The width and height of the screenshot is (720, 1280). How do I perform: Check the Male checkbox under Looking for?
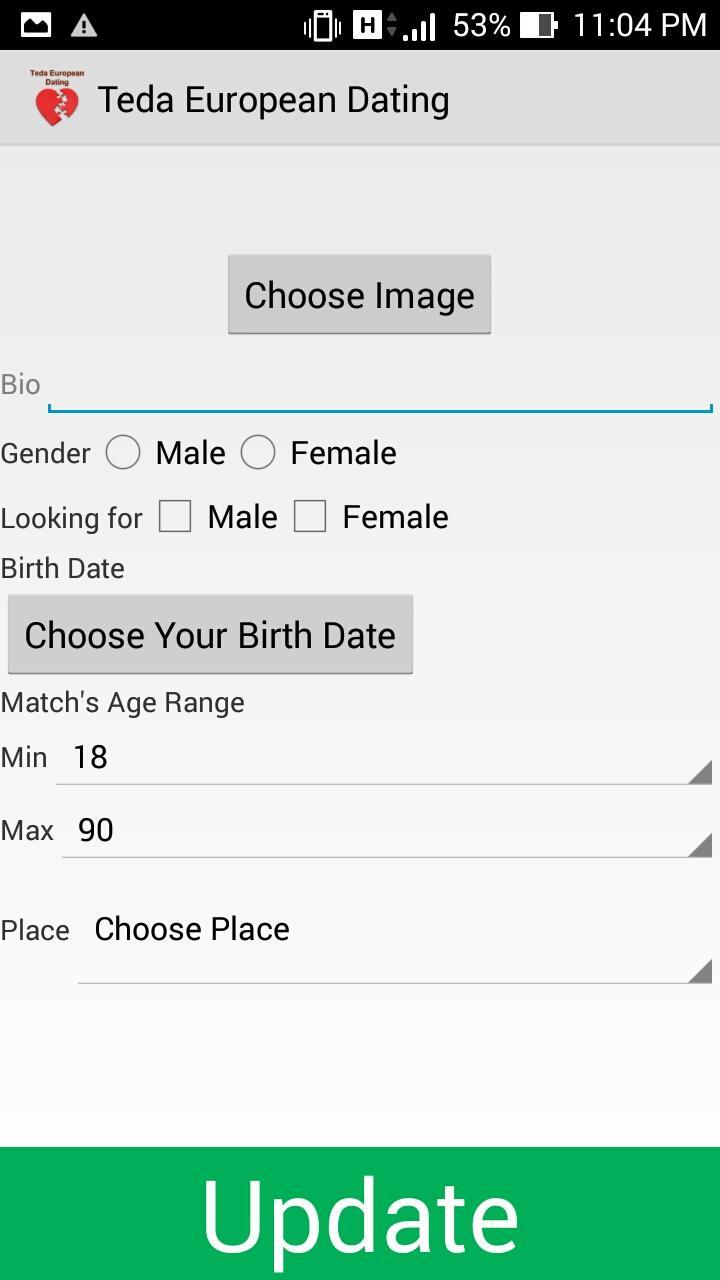pos(175,516)
